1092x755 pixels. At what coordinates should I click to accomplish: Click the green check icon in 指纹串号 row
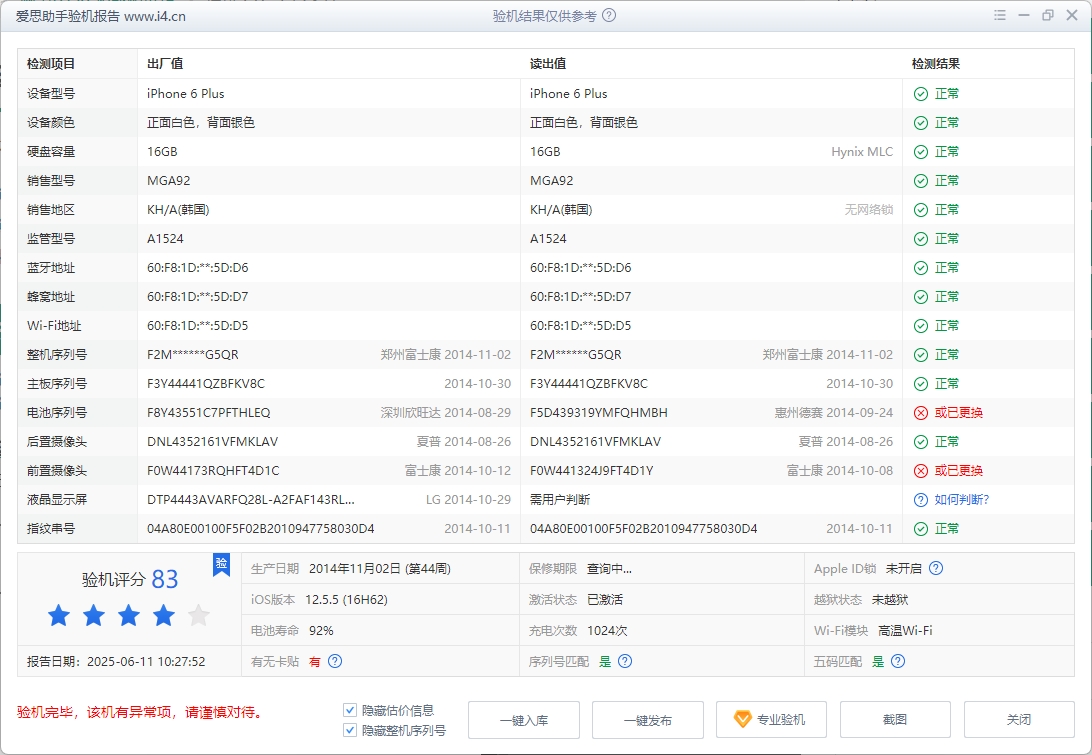click(921, 529)
